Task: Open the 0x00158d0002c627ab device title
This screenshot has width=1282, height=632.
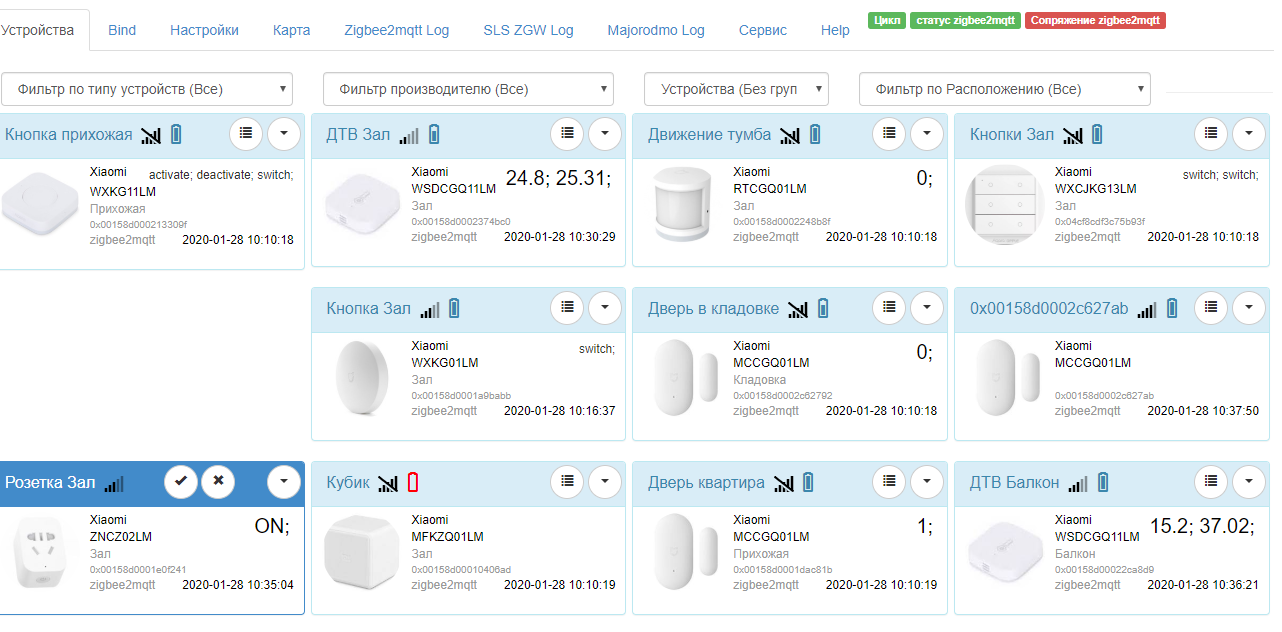Action: point(1049,308)
